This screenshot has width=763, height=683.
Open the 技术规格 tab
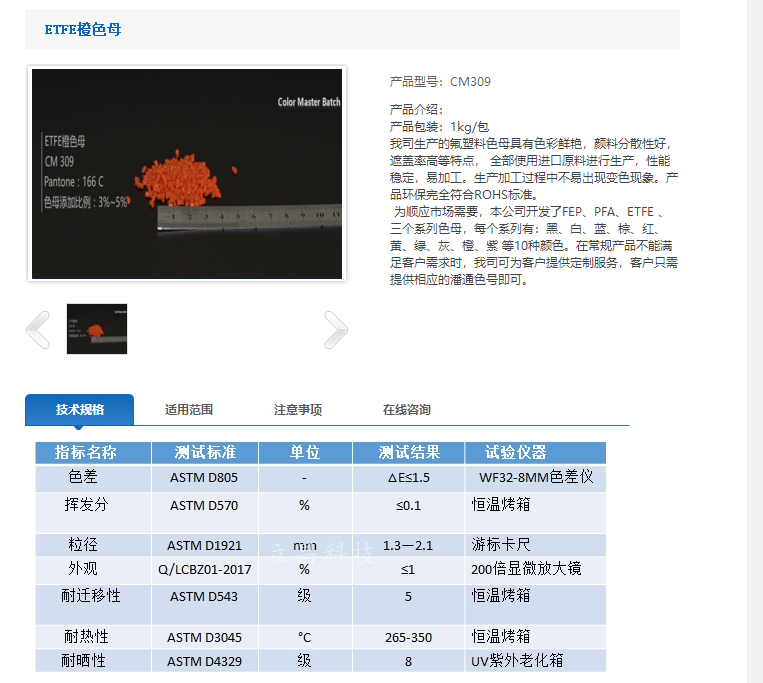(x=80, y=410)
